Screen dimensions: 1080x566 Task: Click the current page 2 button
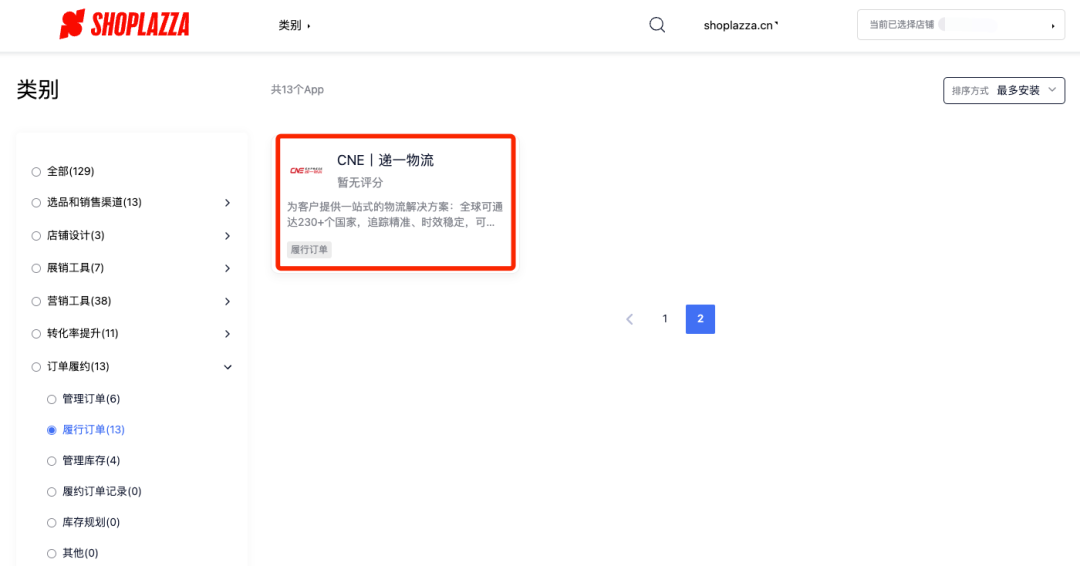point(700,319)
